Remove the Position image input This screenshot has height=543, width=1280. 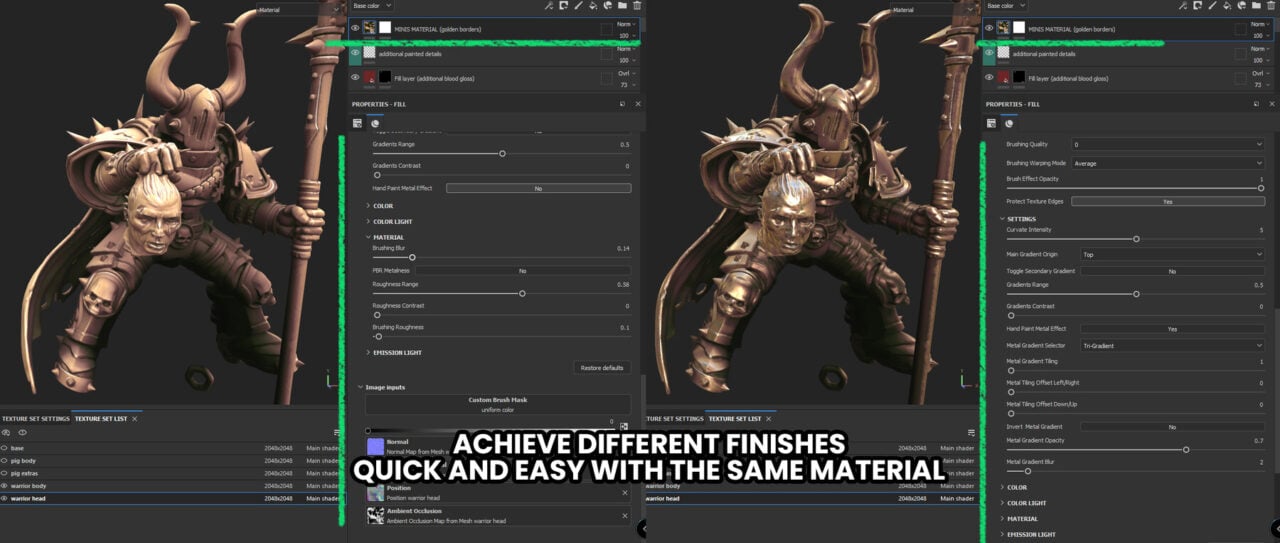coord(625,493)
